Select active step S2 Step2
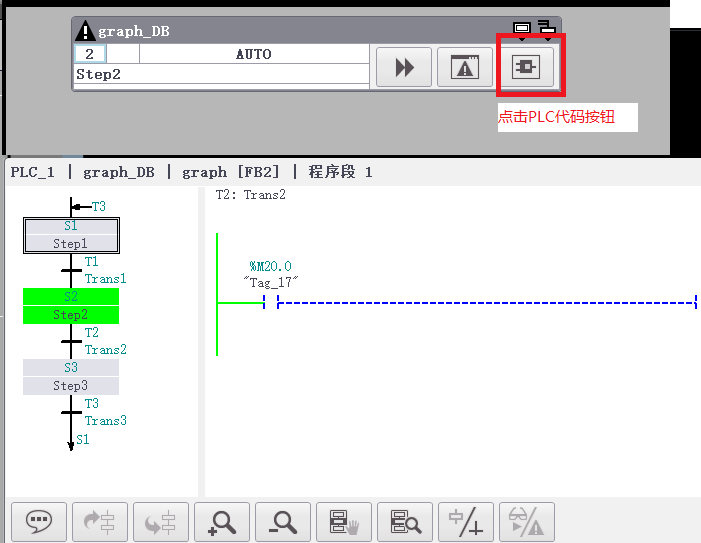 point(71,306)
